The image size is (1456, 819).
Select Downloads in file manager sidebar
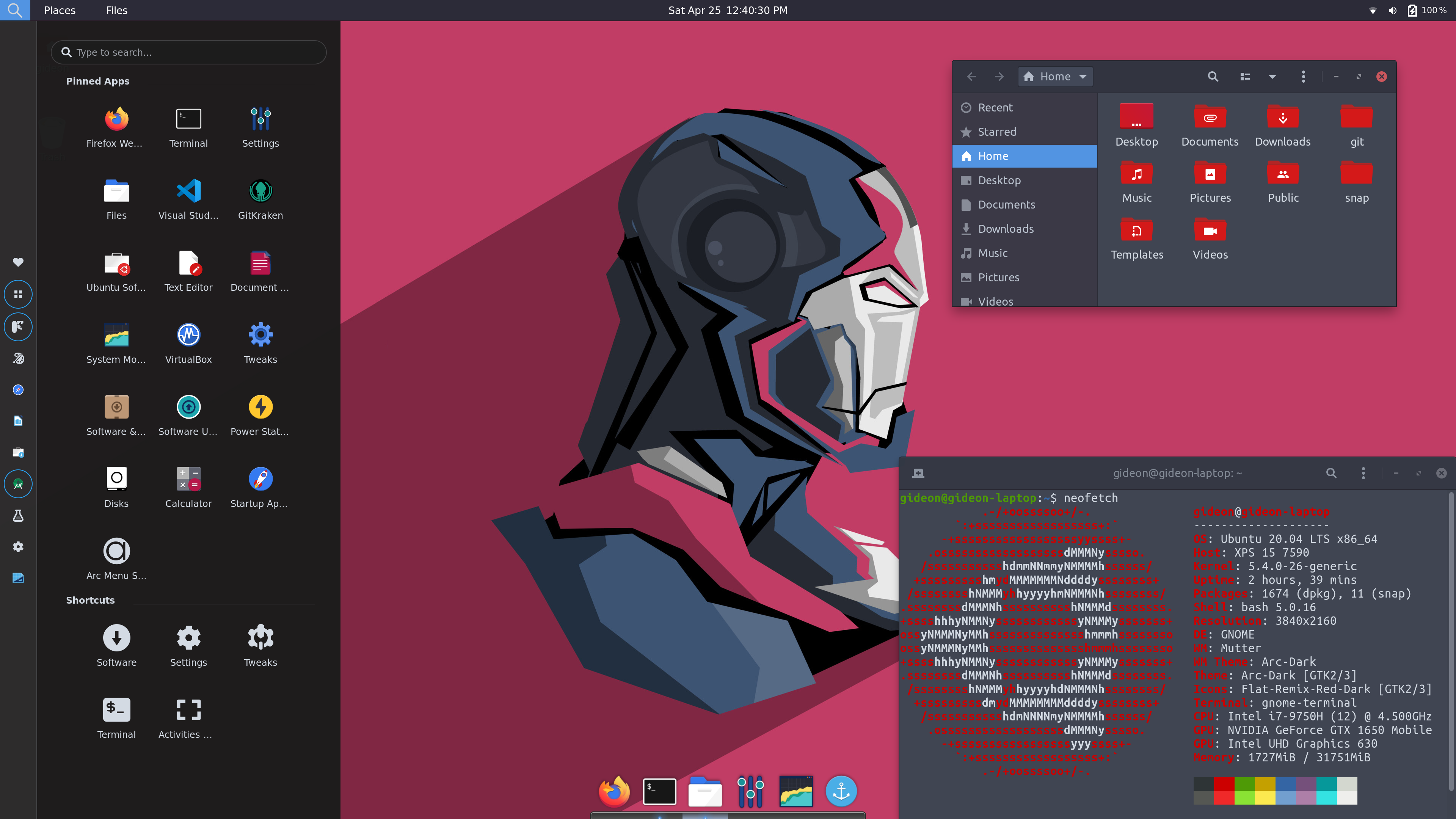click(x=1005, y=229)
